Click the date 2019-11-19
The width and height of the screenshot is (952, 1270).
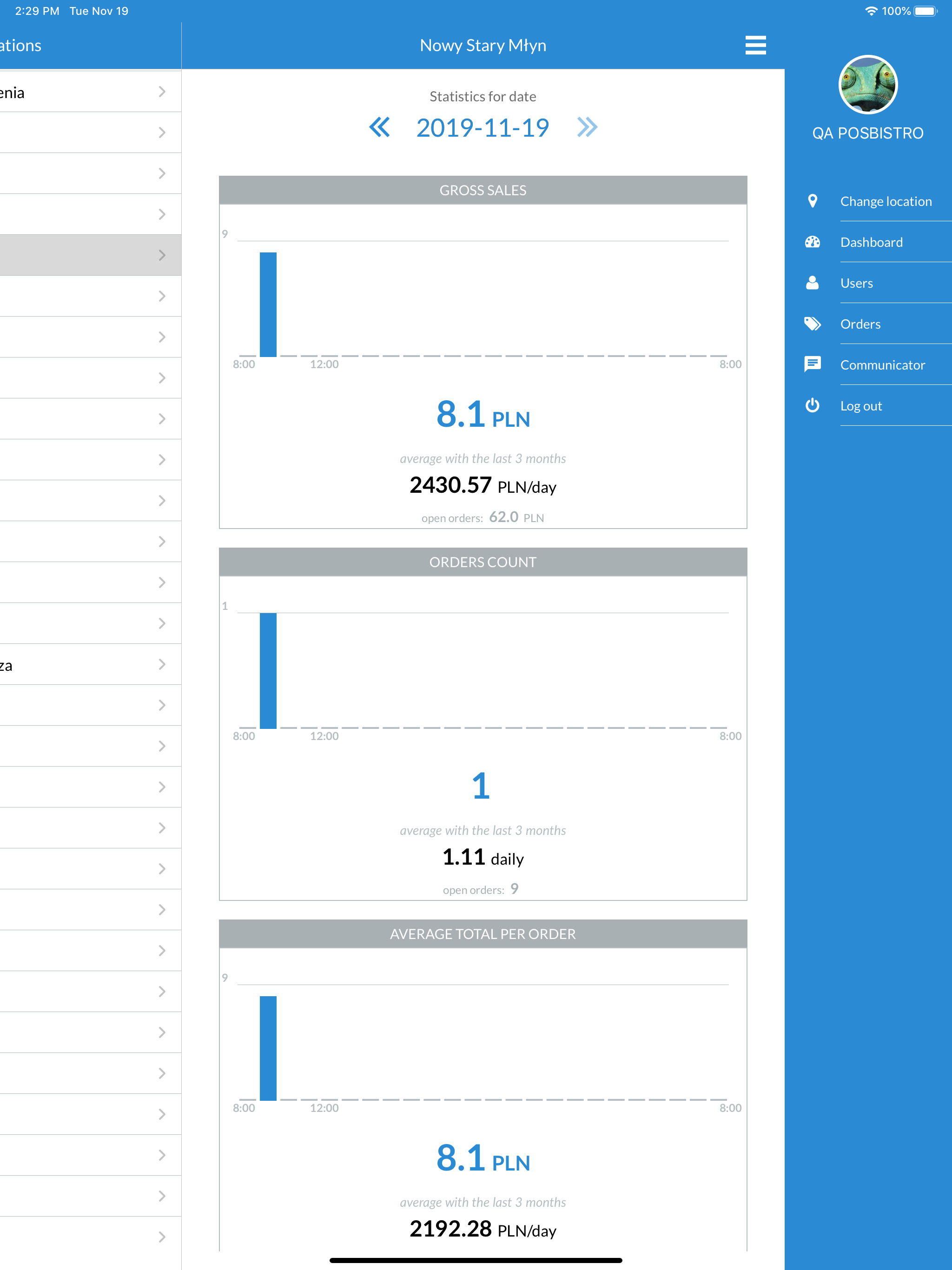pos(483,127)
